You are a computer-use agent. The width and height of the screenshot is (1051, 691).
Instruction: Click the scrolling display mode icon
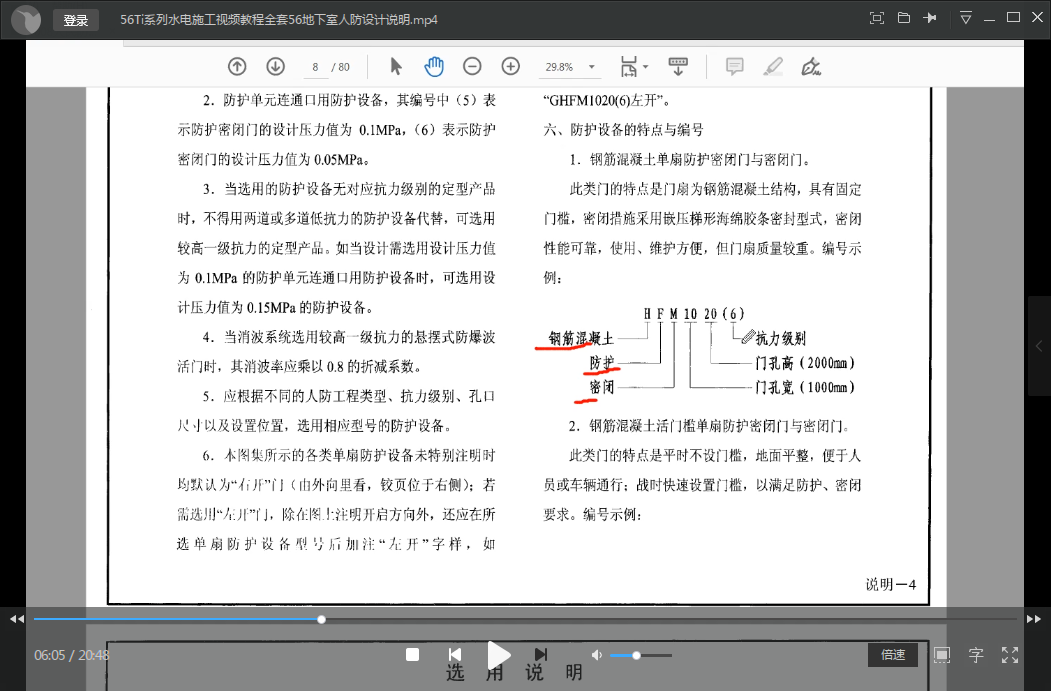(x=678, y=66)
